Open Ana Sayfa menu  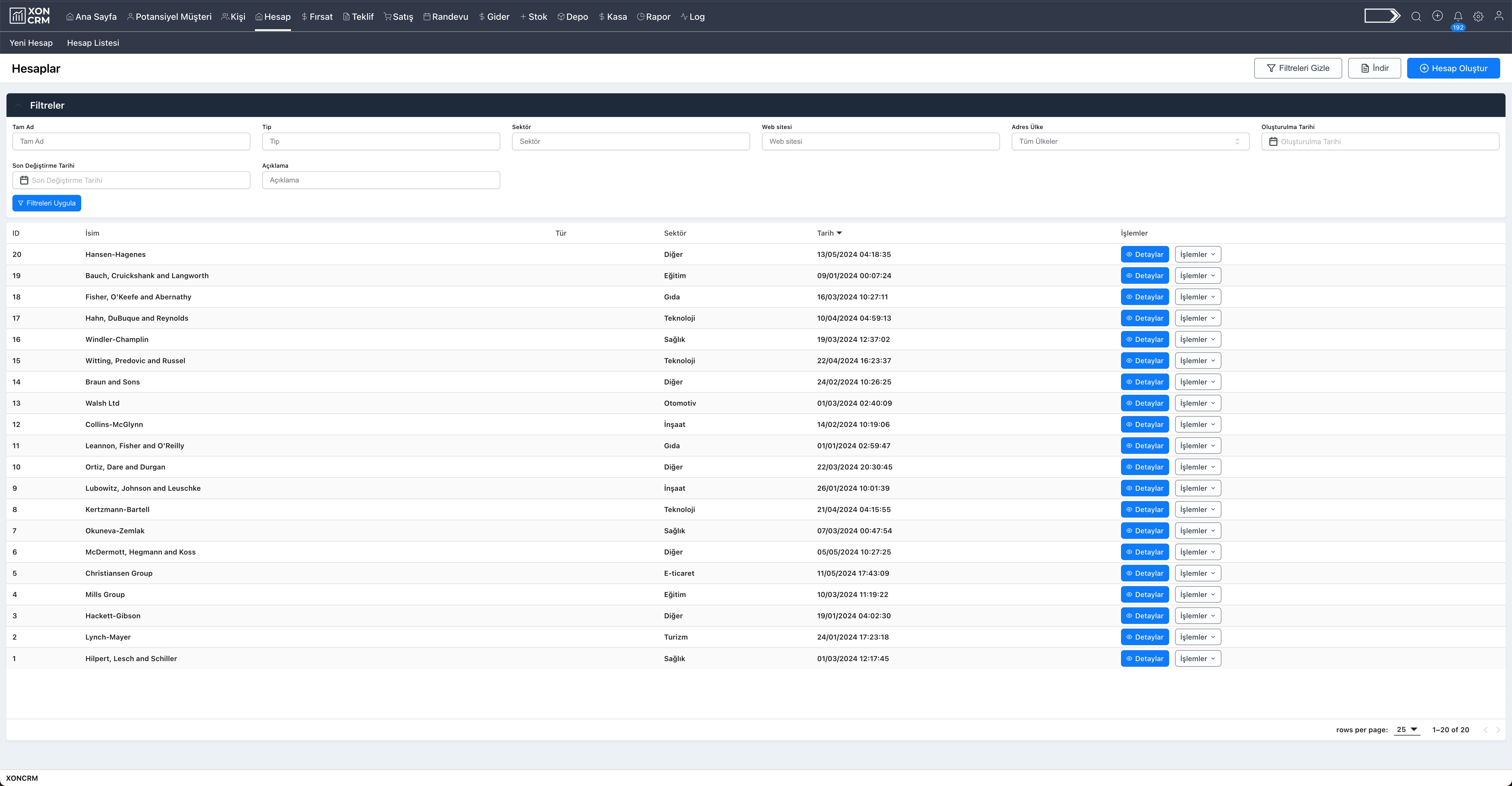pyautogui.click(x=91, y=17)
